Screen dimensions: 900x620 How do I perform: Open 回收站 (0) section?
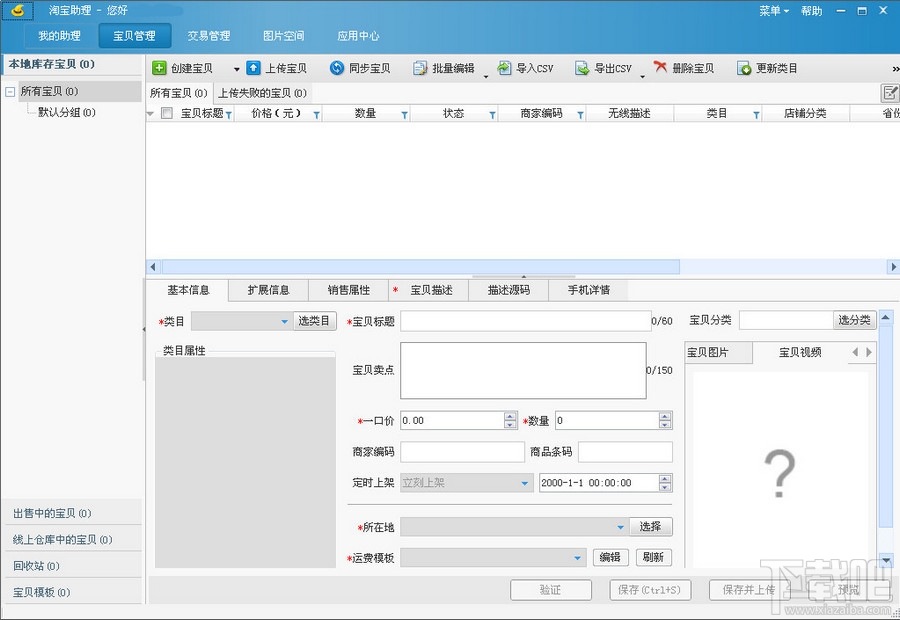[72, 566]
